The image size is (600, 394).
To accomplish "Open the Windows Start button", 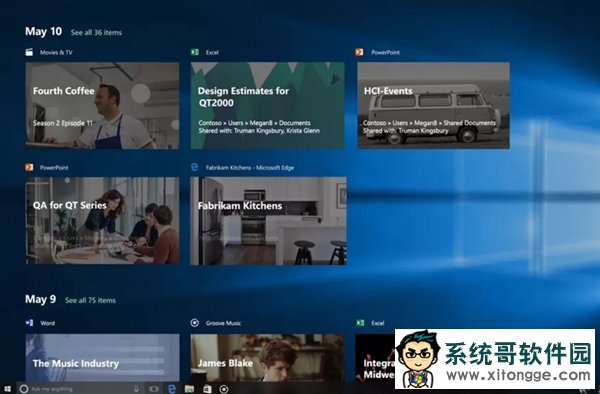I will [x=7, y=389].
